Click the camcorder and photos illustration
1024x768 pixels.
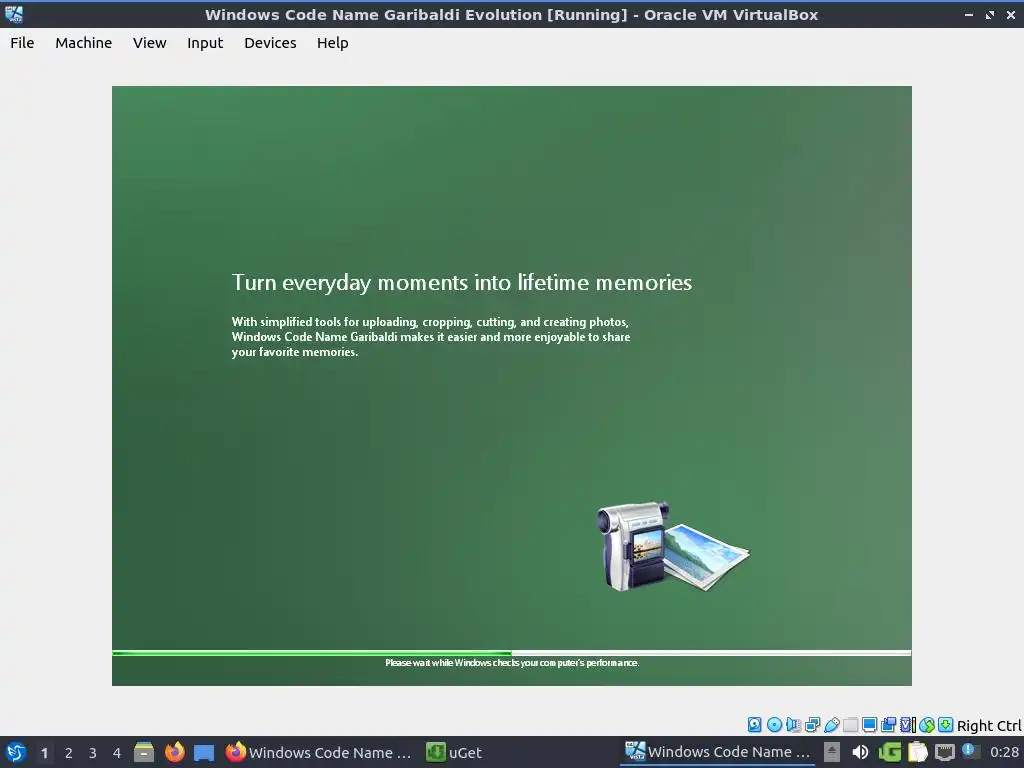(x=673, y=546)
